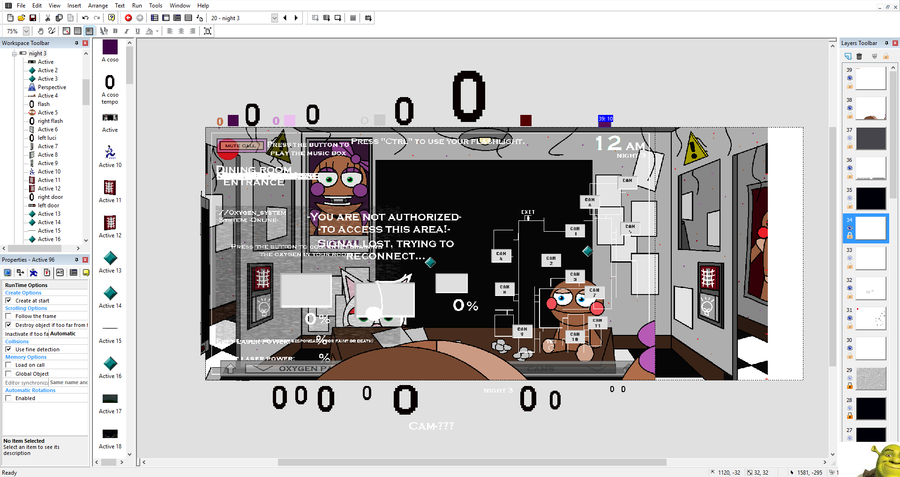Toggle italic text formatting
The height and width of the screenshot is (477, 900).
tap(126, 31)
